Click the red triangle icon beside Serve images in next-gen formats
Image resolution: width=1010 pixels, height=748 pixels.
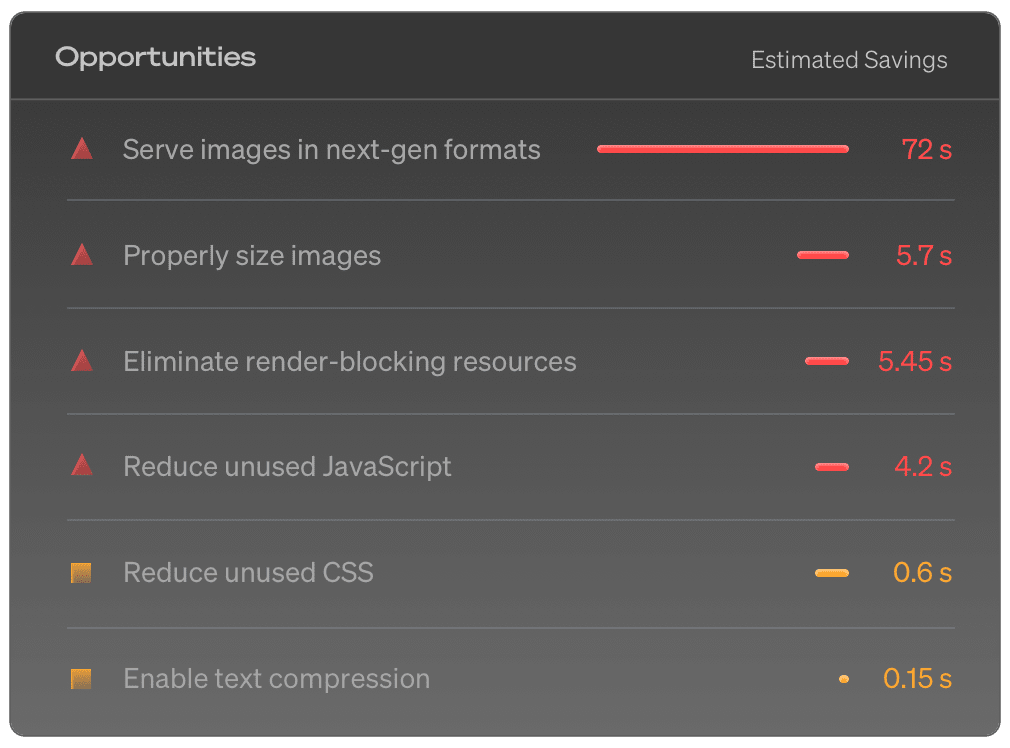tap(82, 149)
